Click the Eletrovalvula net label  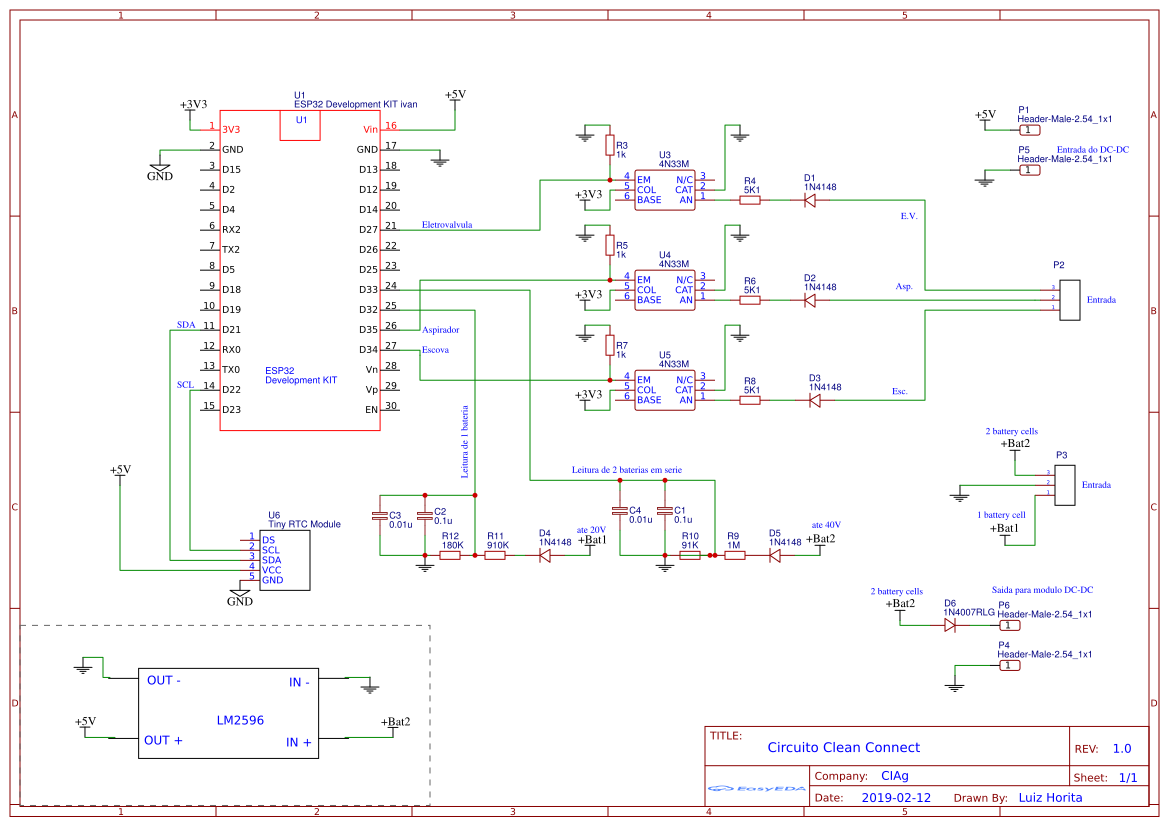[447, 225]
